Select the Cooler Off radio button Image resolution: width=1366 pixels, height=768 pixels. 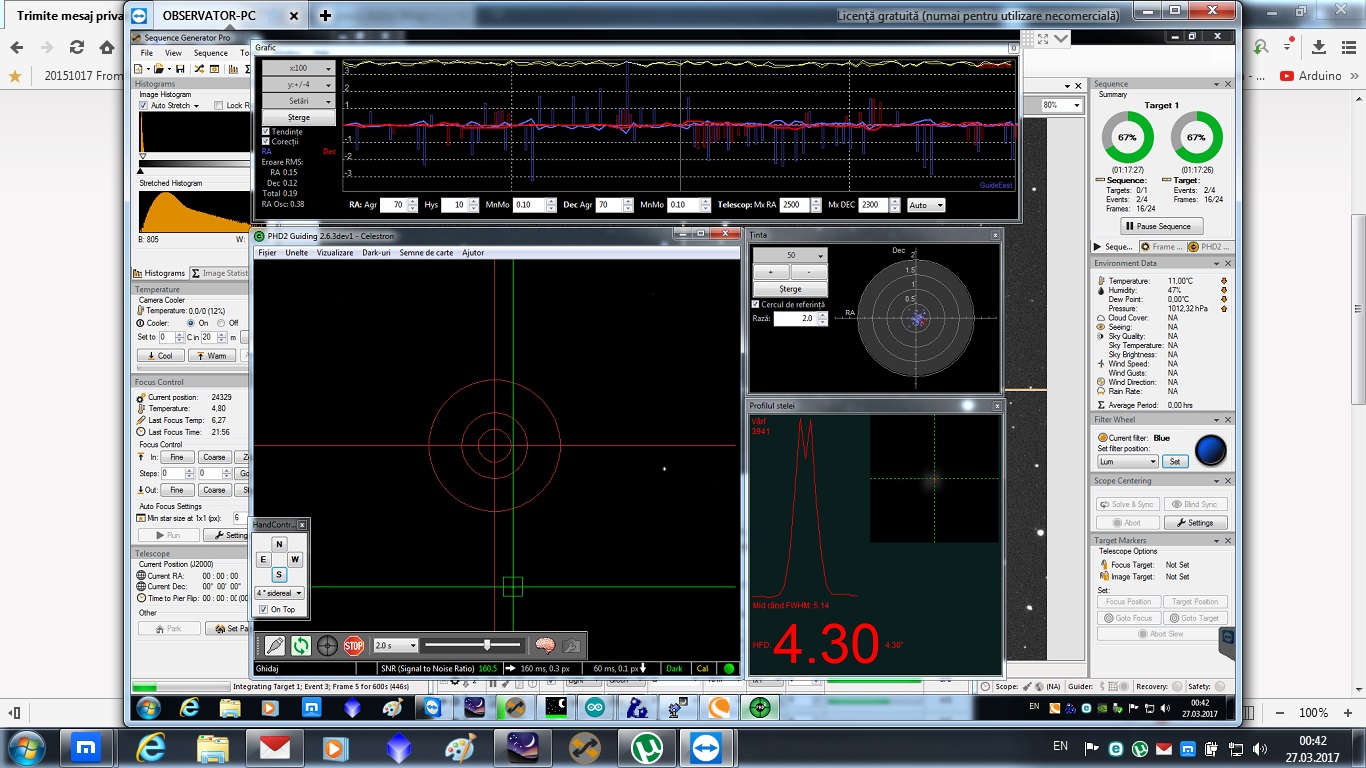coord(222,323)
